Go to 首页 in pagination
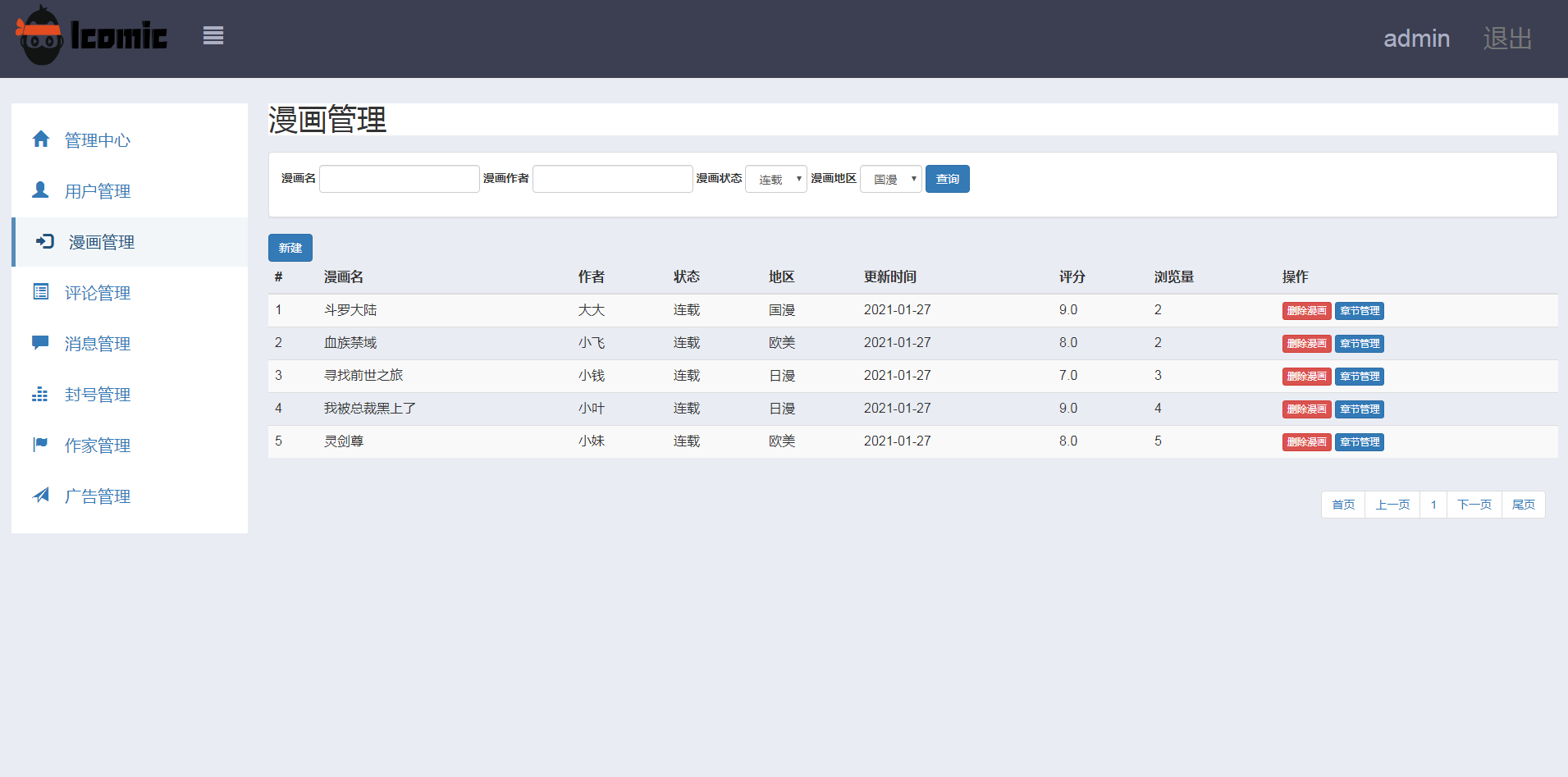Image resolution: width=1568 pixels, height=777 pixels. [1343, 505]
